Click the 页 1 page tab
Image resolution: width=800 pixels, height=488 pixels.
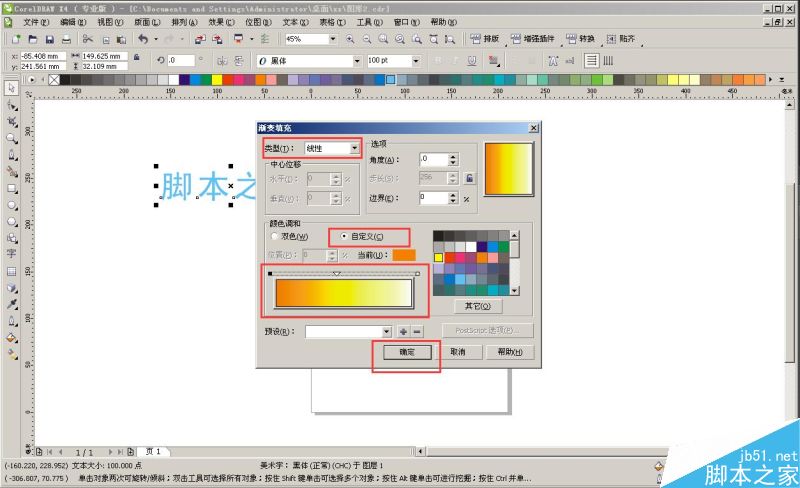coord(153,452)
